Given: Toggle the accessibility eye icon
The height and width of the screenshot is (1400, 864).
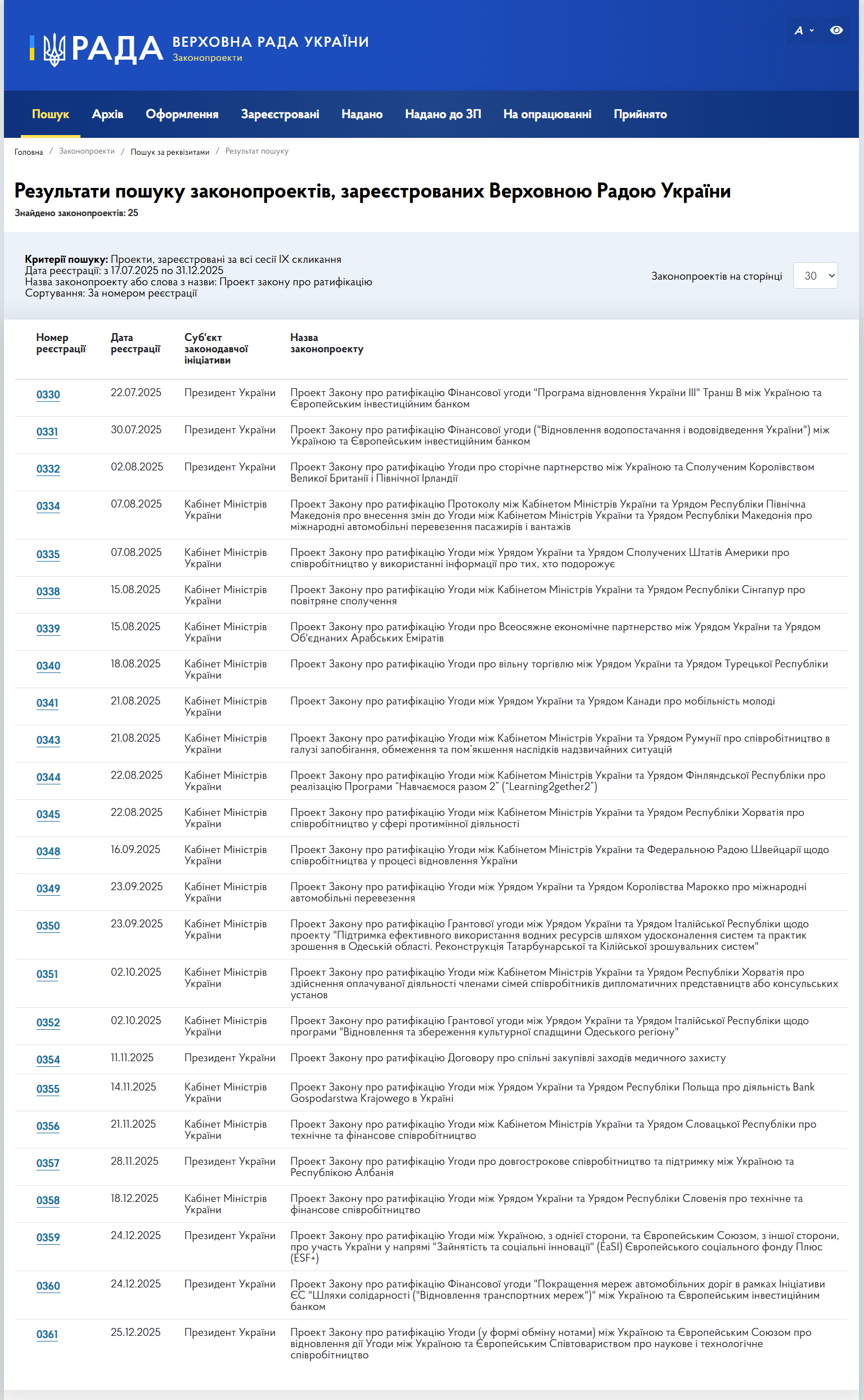Looking at the screenshot, I should 836,30.
